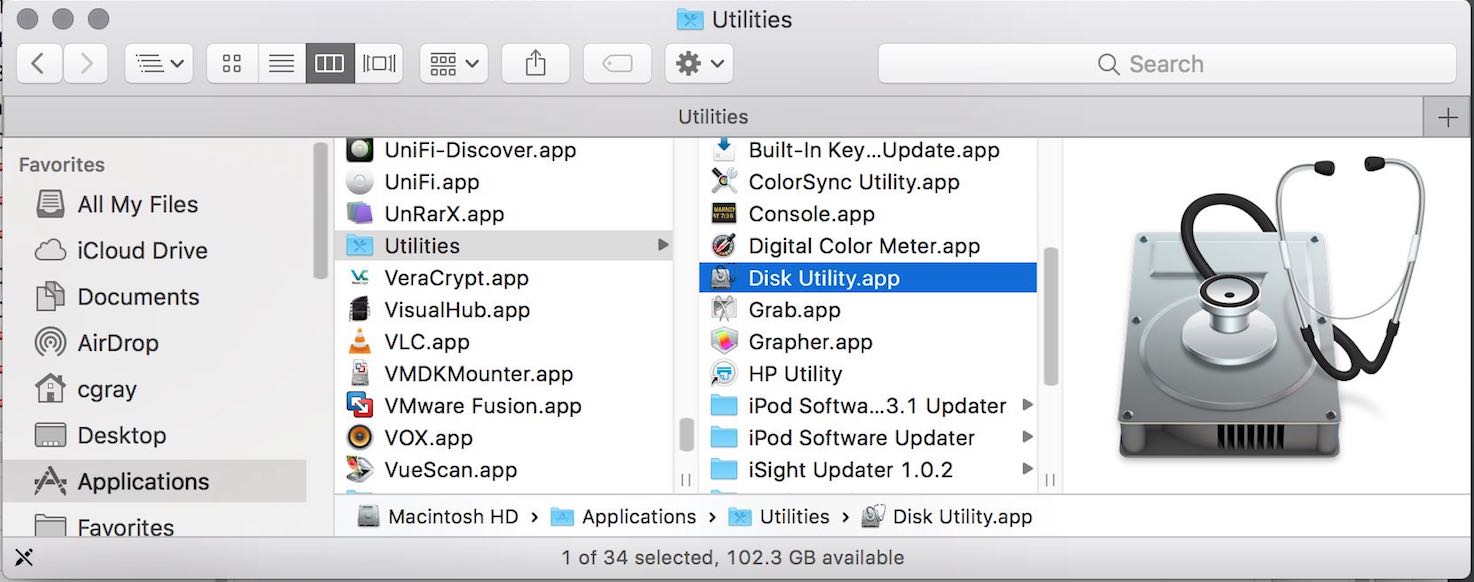The width and height of the screenshot is (1474, 582).
Task: Click the HP Utility icon
Action: (723, 374)
